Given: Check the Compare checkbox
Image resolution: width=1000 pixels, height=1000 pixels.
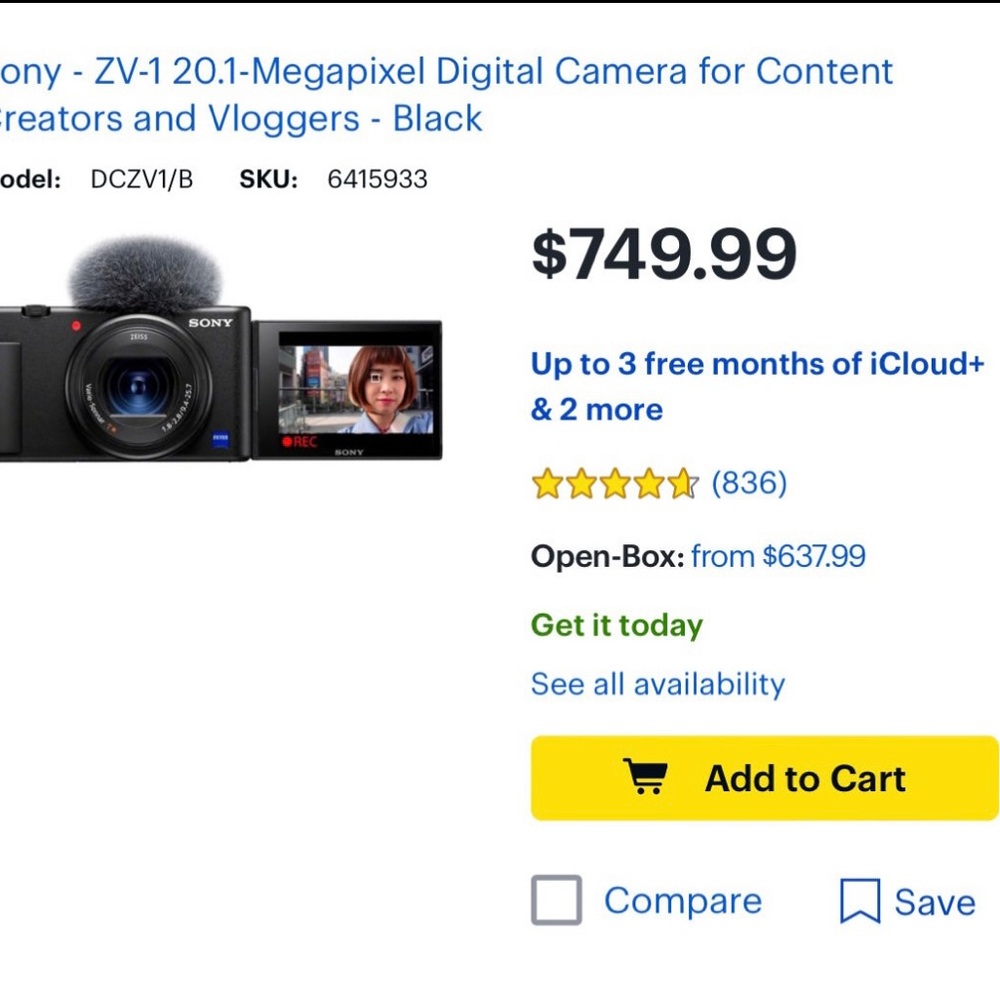Looking at the screenshot, I should pos(556,900).
